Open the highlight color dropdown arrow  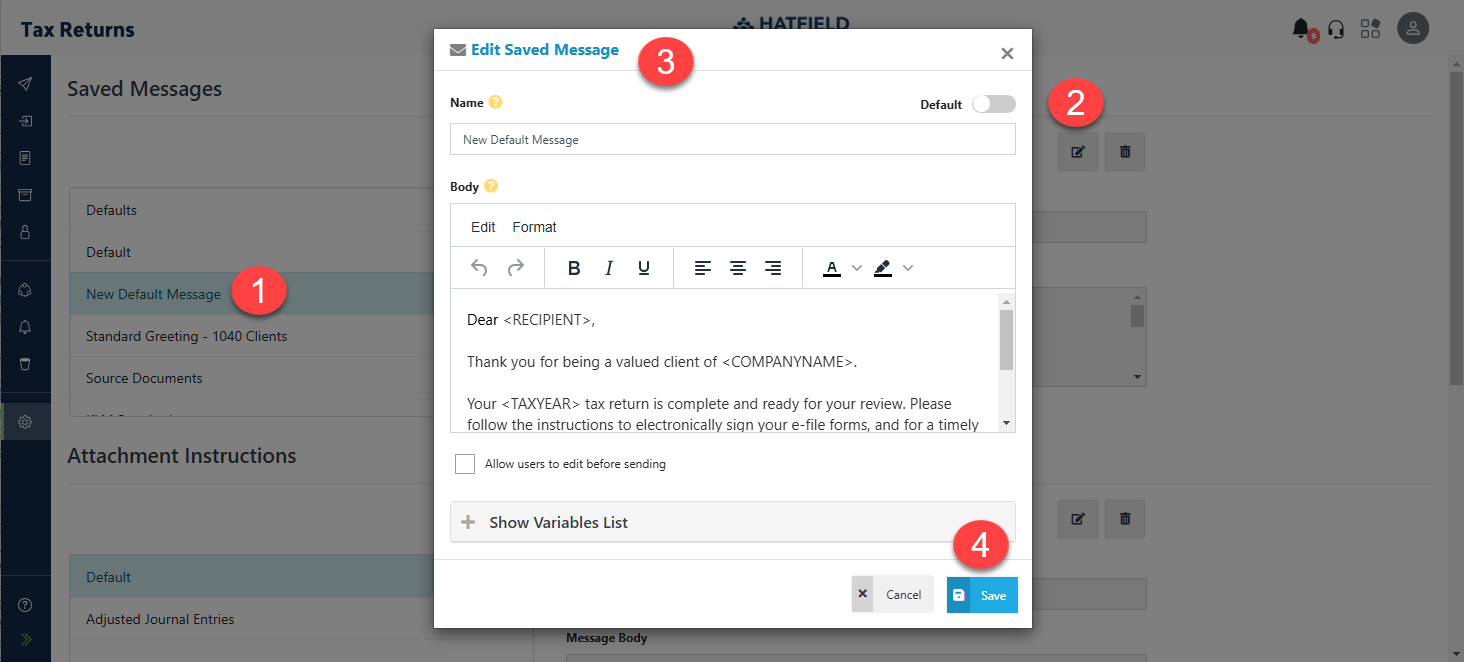(x=908, y=268)
